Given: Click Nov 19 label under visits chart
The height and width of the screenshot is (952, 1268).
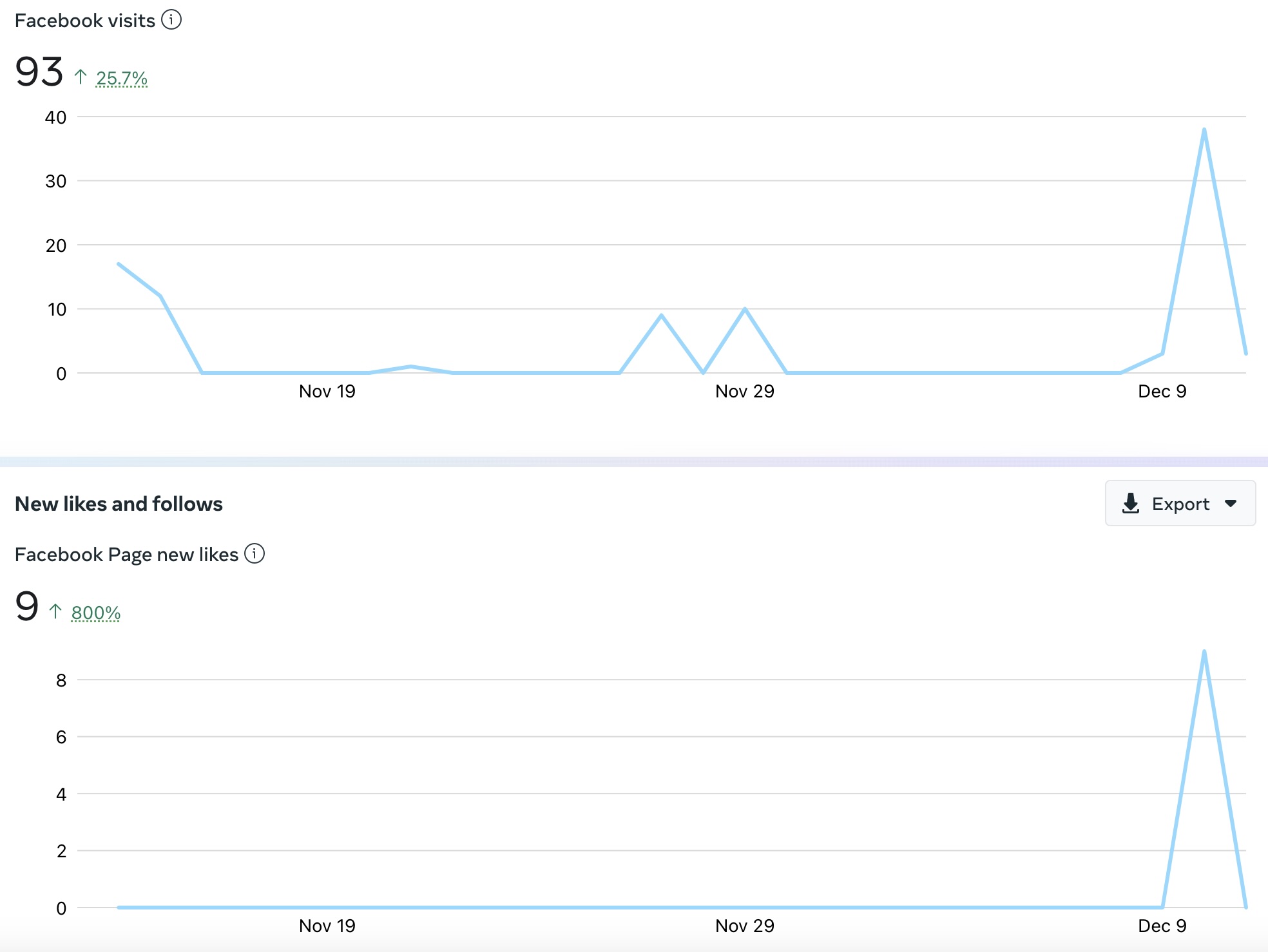Looking at the screenshot, I should [327, 391].
